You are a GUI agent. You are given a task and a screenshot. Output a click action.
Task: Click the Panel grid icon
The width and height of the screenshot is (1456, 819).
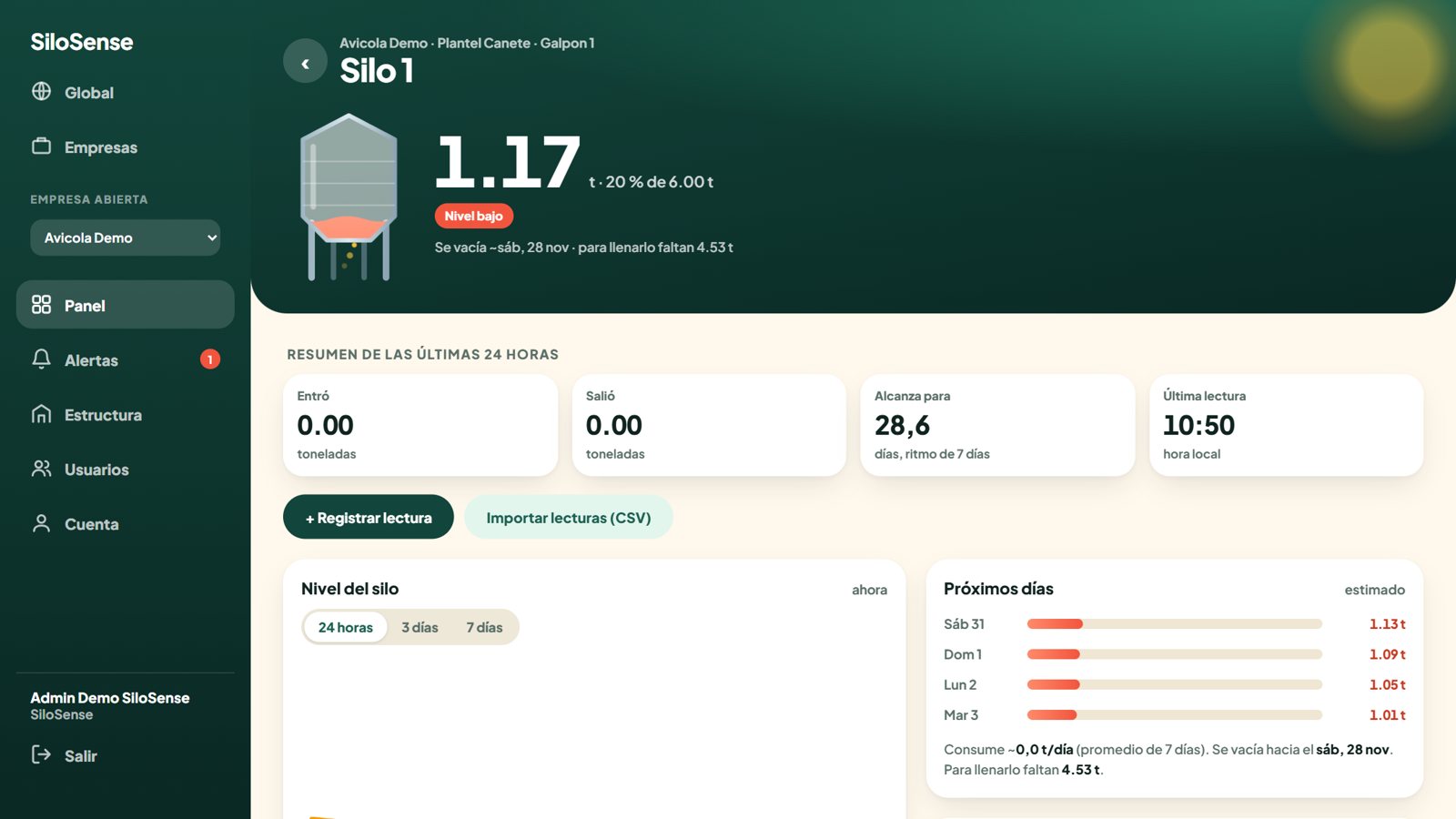(x=42, y=305)
